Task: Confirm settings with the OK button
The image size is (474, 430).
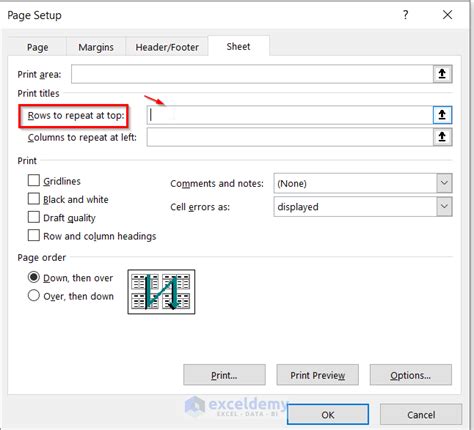Action: [x=328, y=415]
